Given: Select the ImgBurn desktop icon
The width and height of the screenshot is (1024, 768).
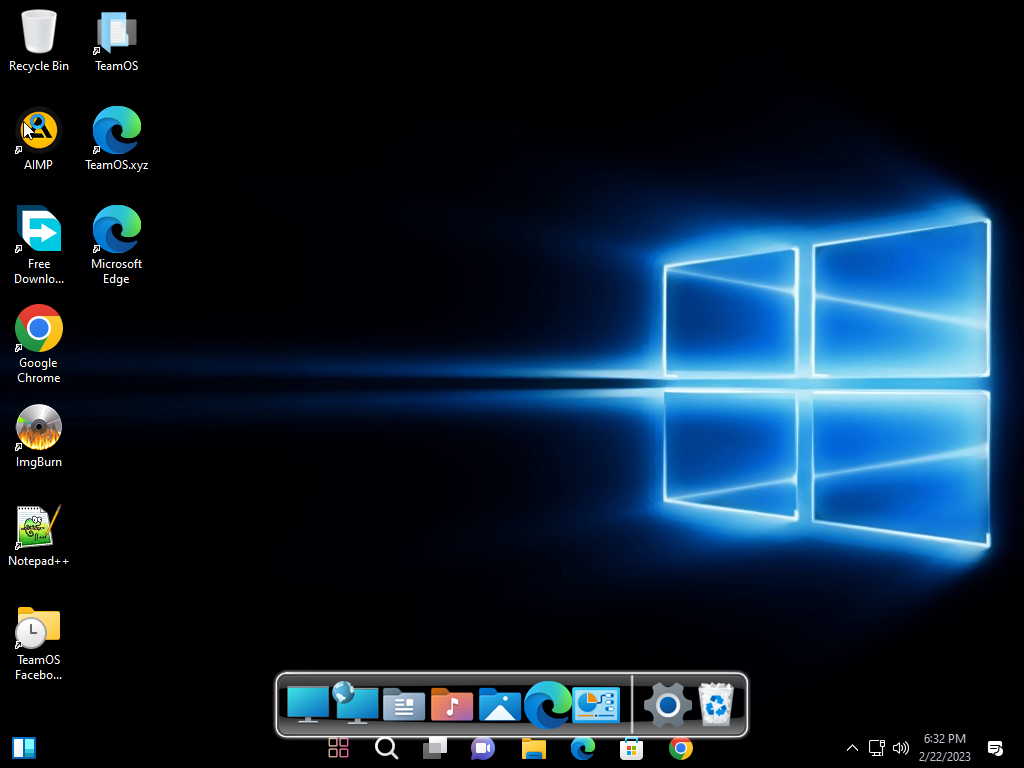Looking at the screenshot, I should click(39, 436).
